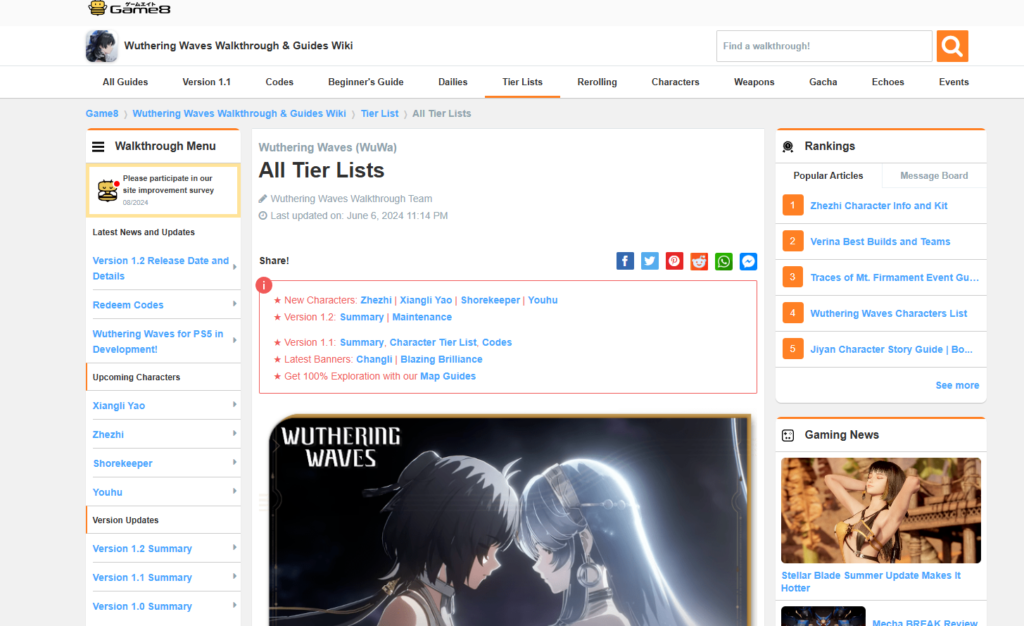Share the article on Facebook
The height and width of the screenshot is (626, 1024).
(625, 261)
